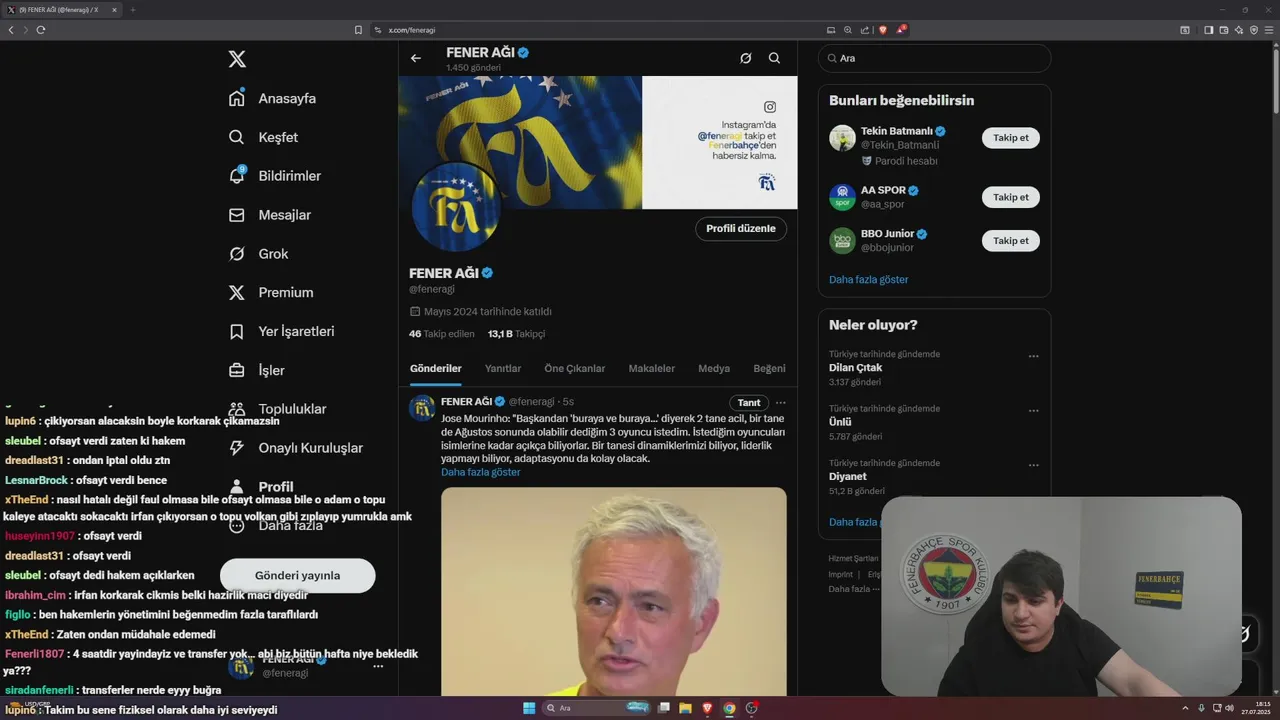Open Bildirimler notifications
The image size is (1280, 720).
pos(275,176)
